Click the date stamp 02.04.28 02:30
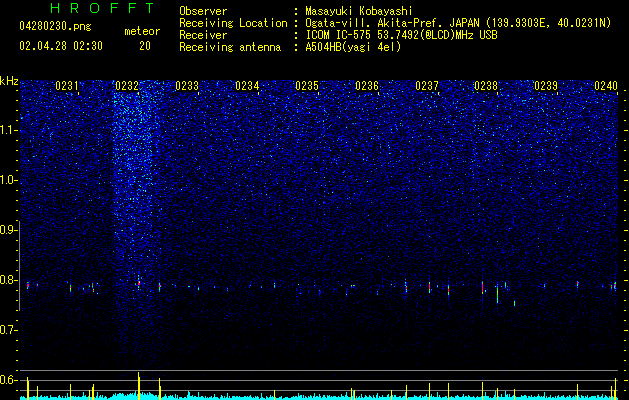This screenshot has width=629, height=400. (61, 46)
